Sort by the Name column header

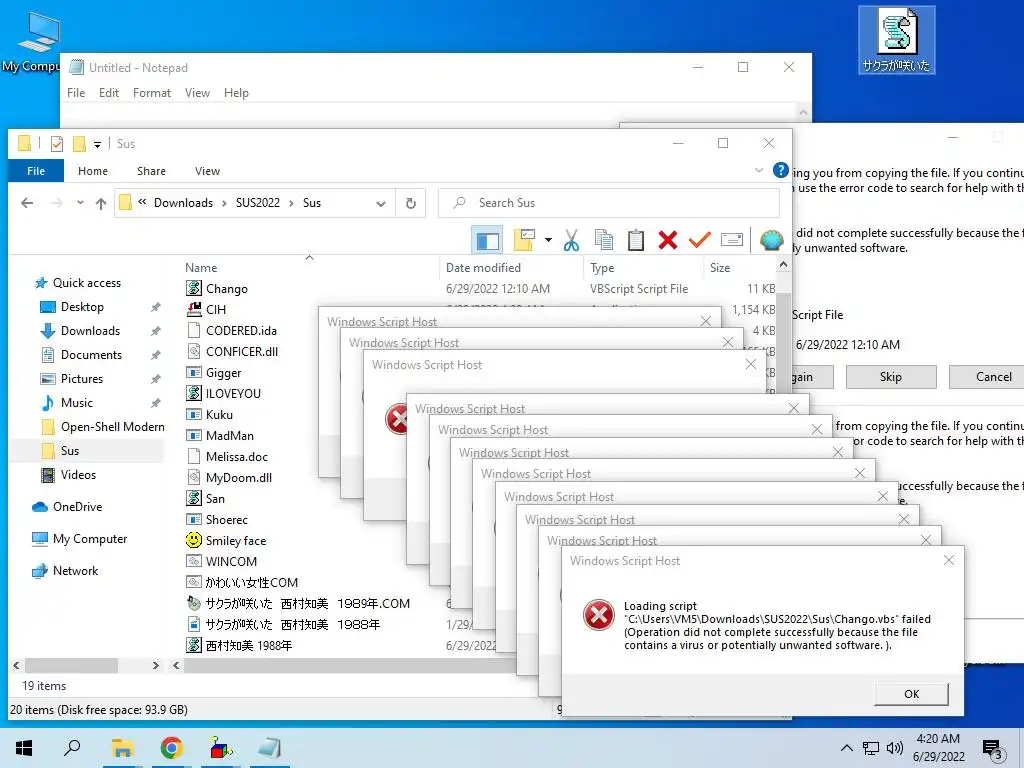pyautogui.click(x=201, y=268)
